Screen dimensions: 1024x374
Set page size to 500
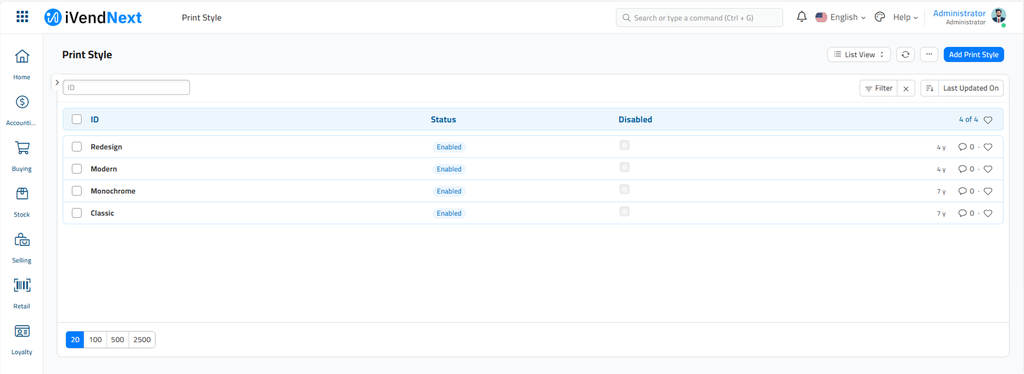click(118, 340)
